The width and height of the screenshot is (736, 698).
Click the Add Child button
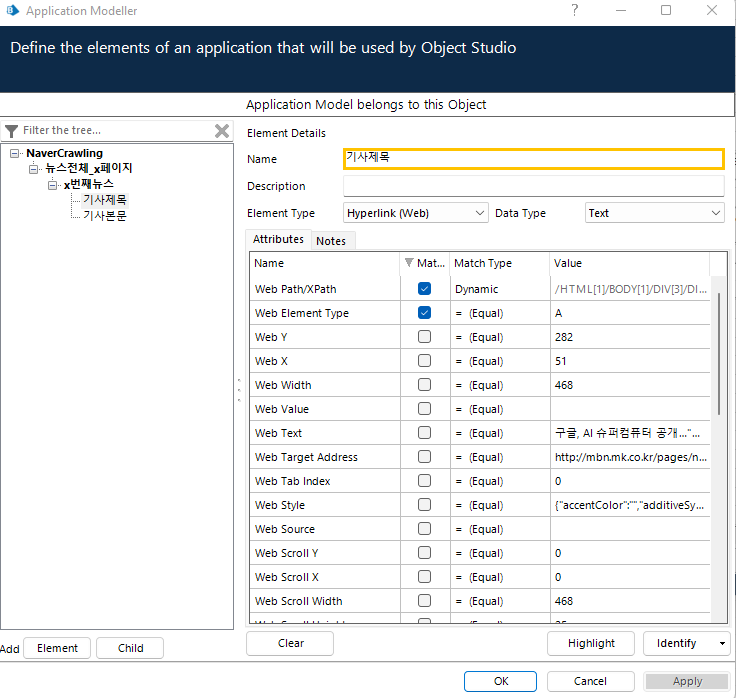pos(130,648)
